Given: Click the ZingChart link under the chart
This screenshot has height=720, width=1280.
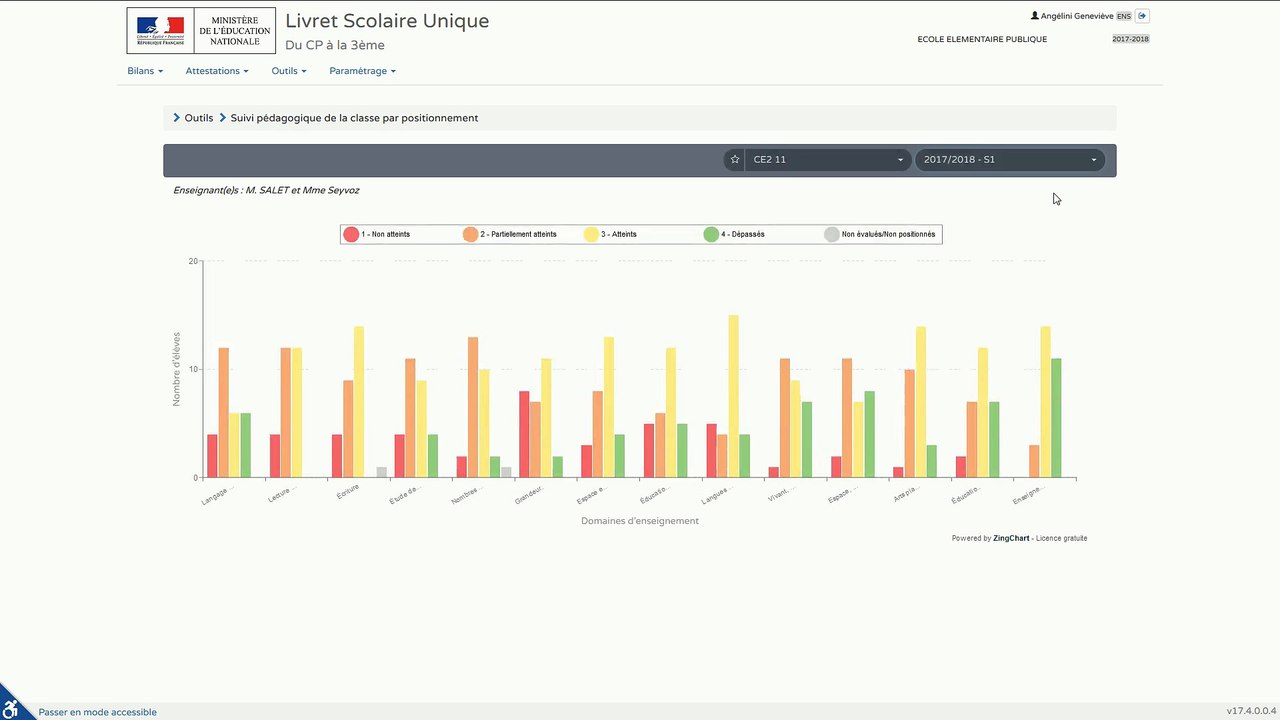Looking at the screenshot, I should click(1011, 538).
